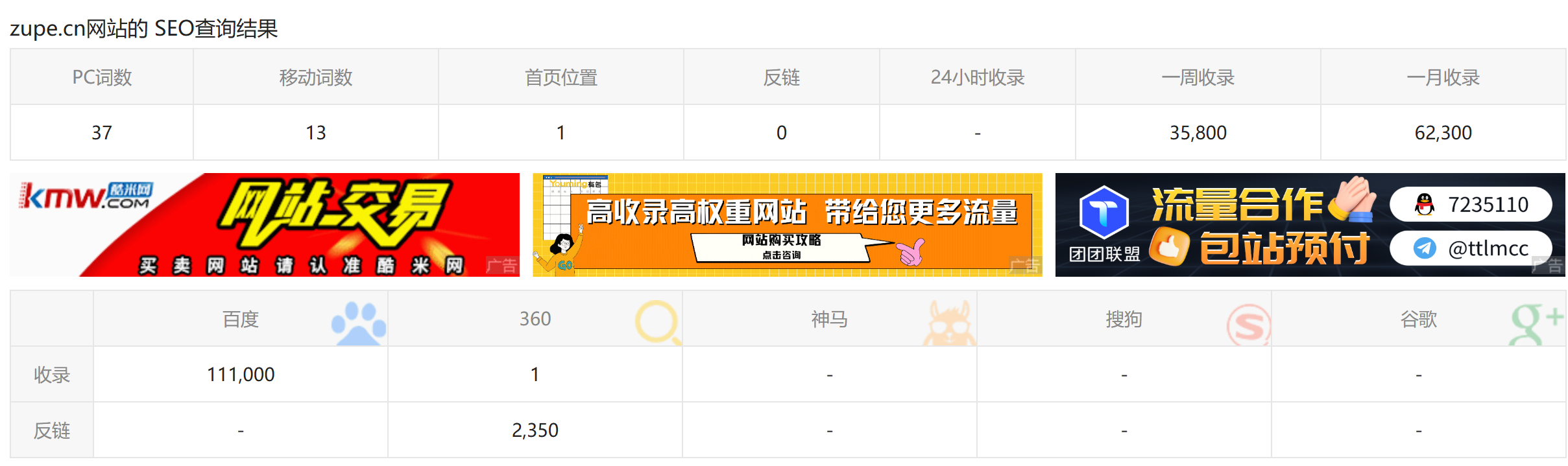The image size is (1568, 466).
Task: Click the 神马 column header
Action: (830, 319)
